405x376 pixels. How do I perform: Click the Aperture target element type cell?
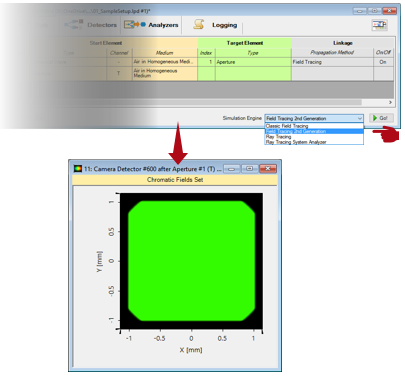click(x=253, y=62)
